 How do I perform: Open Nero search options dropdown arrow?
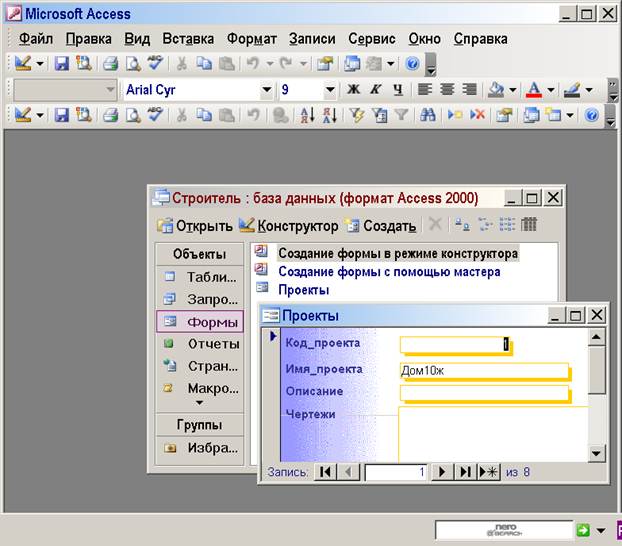click(601, 530)
